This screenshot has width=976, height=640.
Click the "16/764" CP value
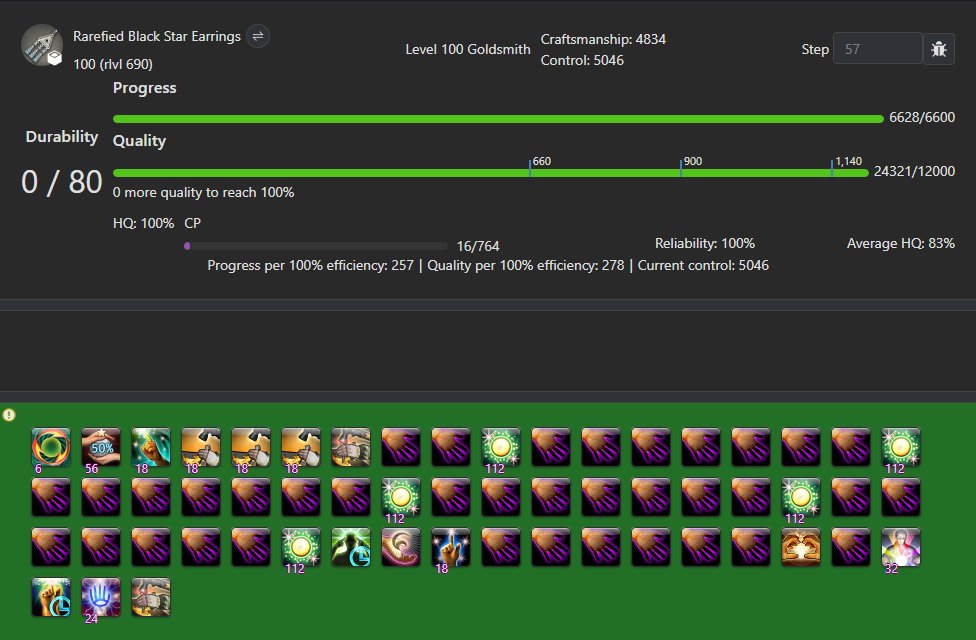pos(478,246)
